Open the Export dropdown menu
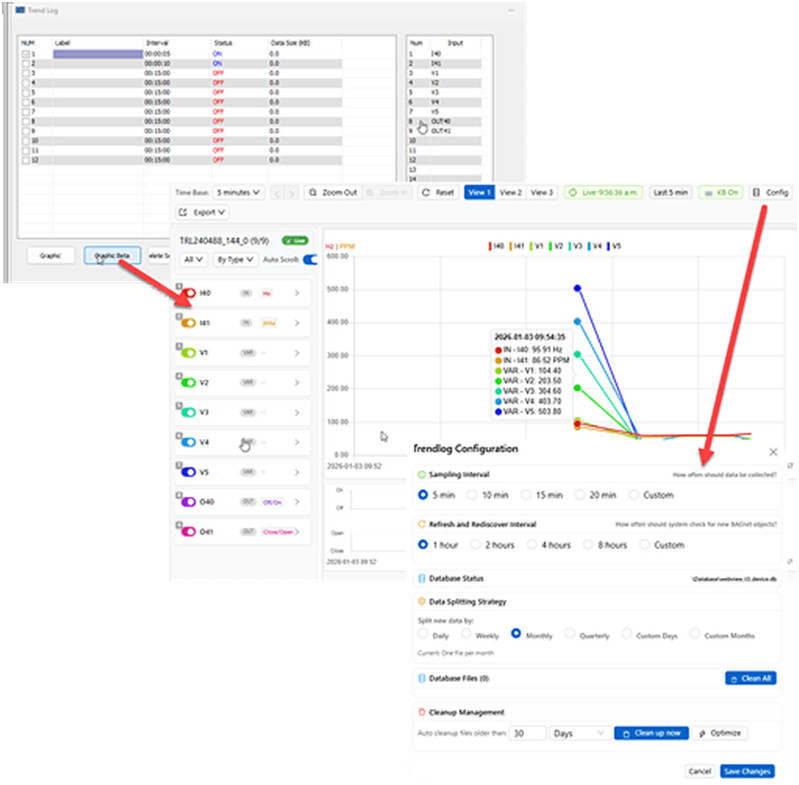799x785 pixels. point(203,212)
